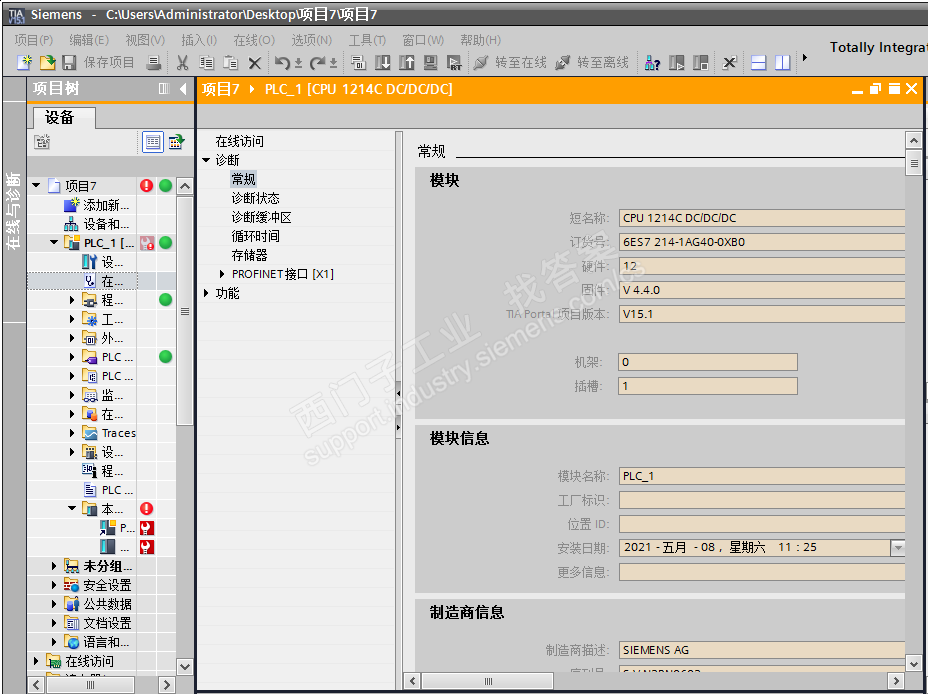The height and width of the screenshot is (694, 928).
Task: Click 添加新... add new device item
Action: [96, 205]
